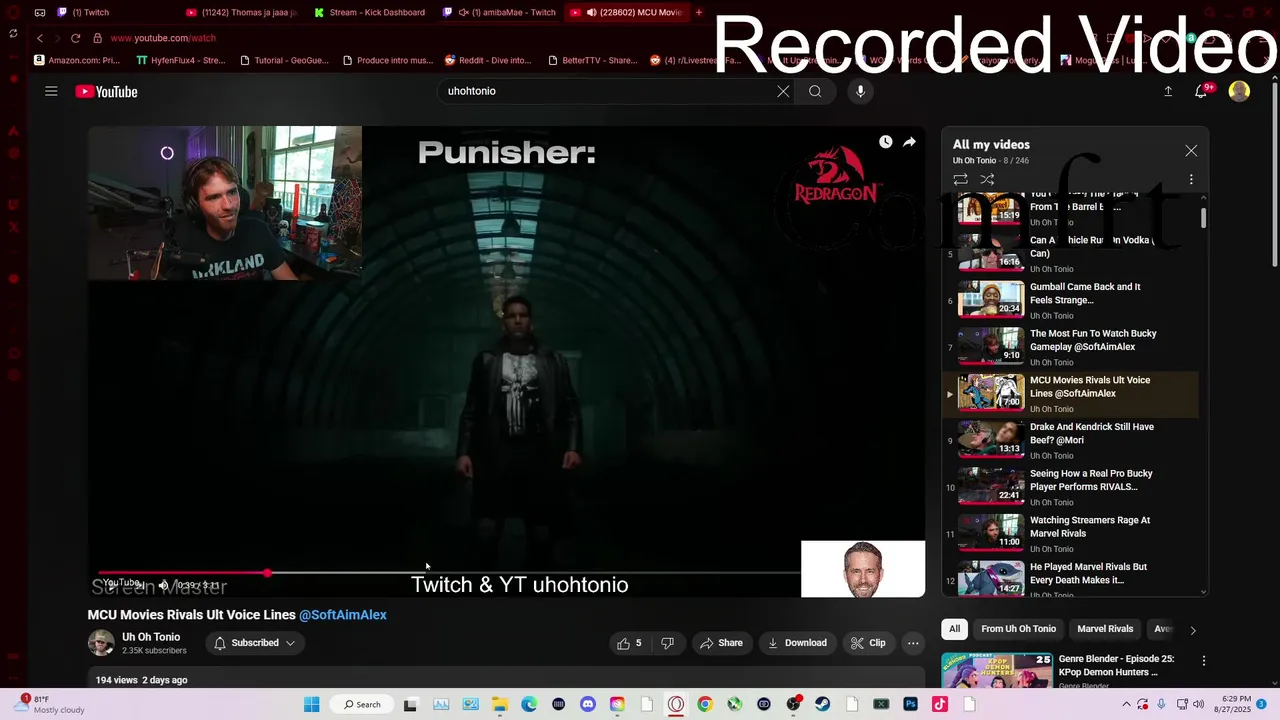Toggle loop playlist in All my videos
Screen dimensions: 1280x720
coord(960,179)
